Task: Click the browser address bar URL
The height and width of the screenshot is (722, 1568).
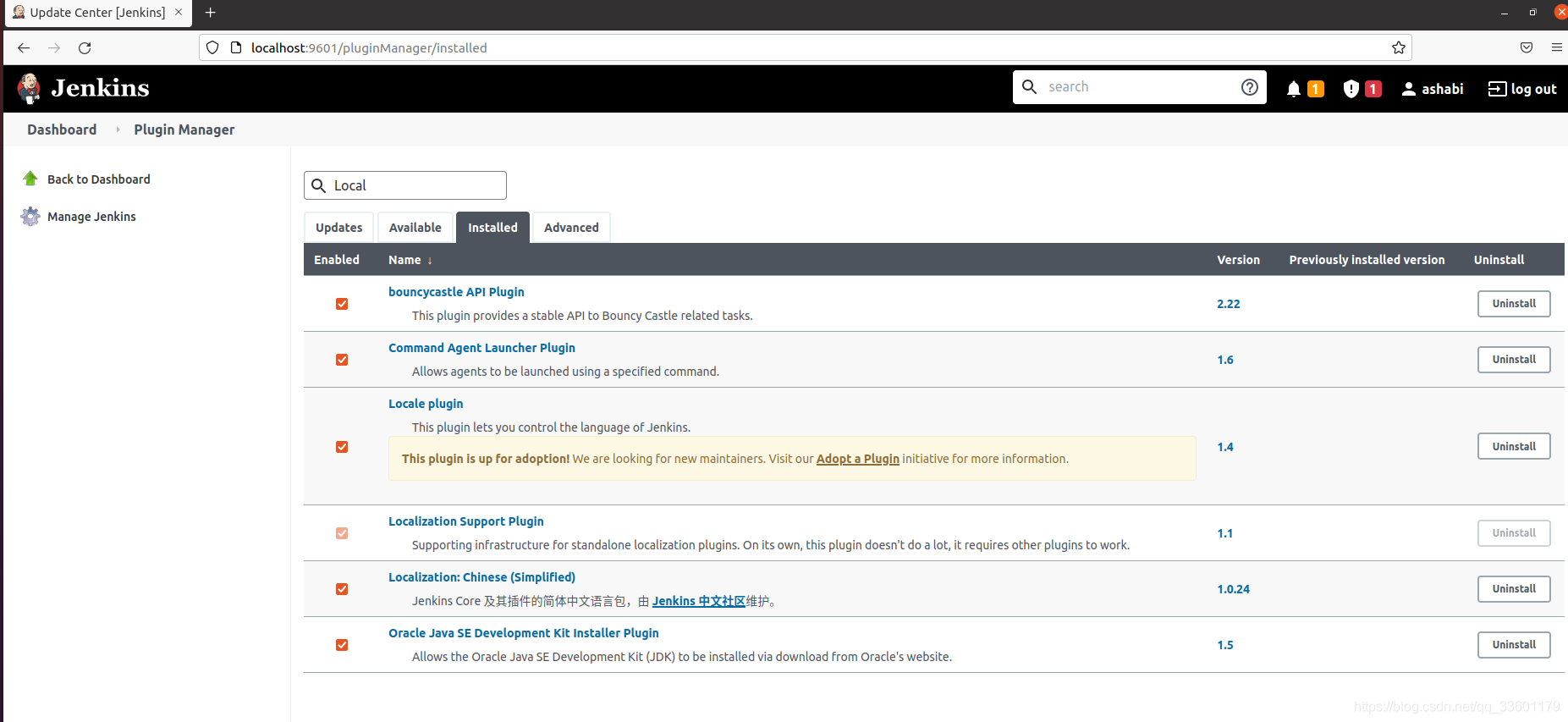Action: (369, 48)
